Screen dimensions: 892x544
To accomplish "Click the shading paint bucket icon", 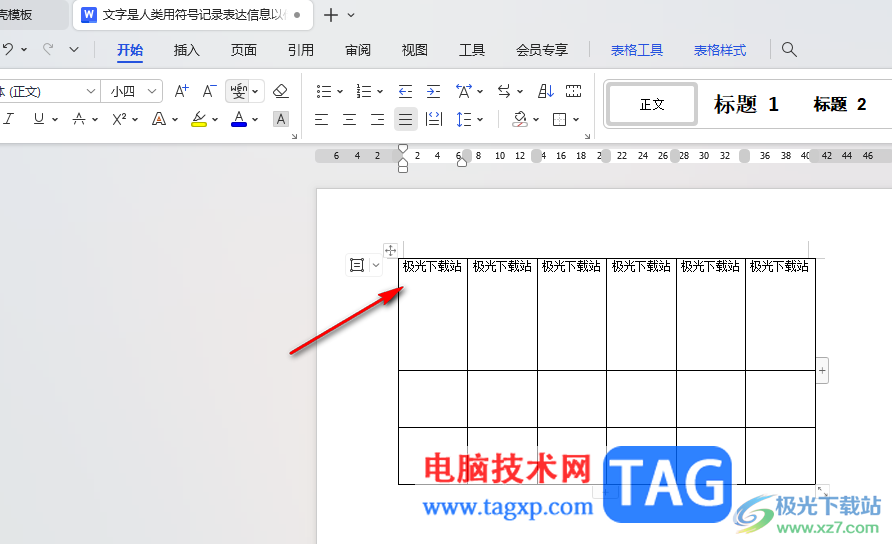I will pyautogui.click(x=519, y=119).
